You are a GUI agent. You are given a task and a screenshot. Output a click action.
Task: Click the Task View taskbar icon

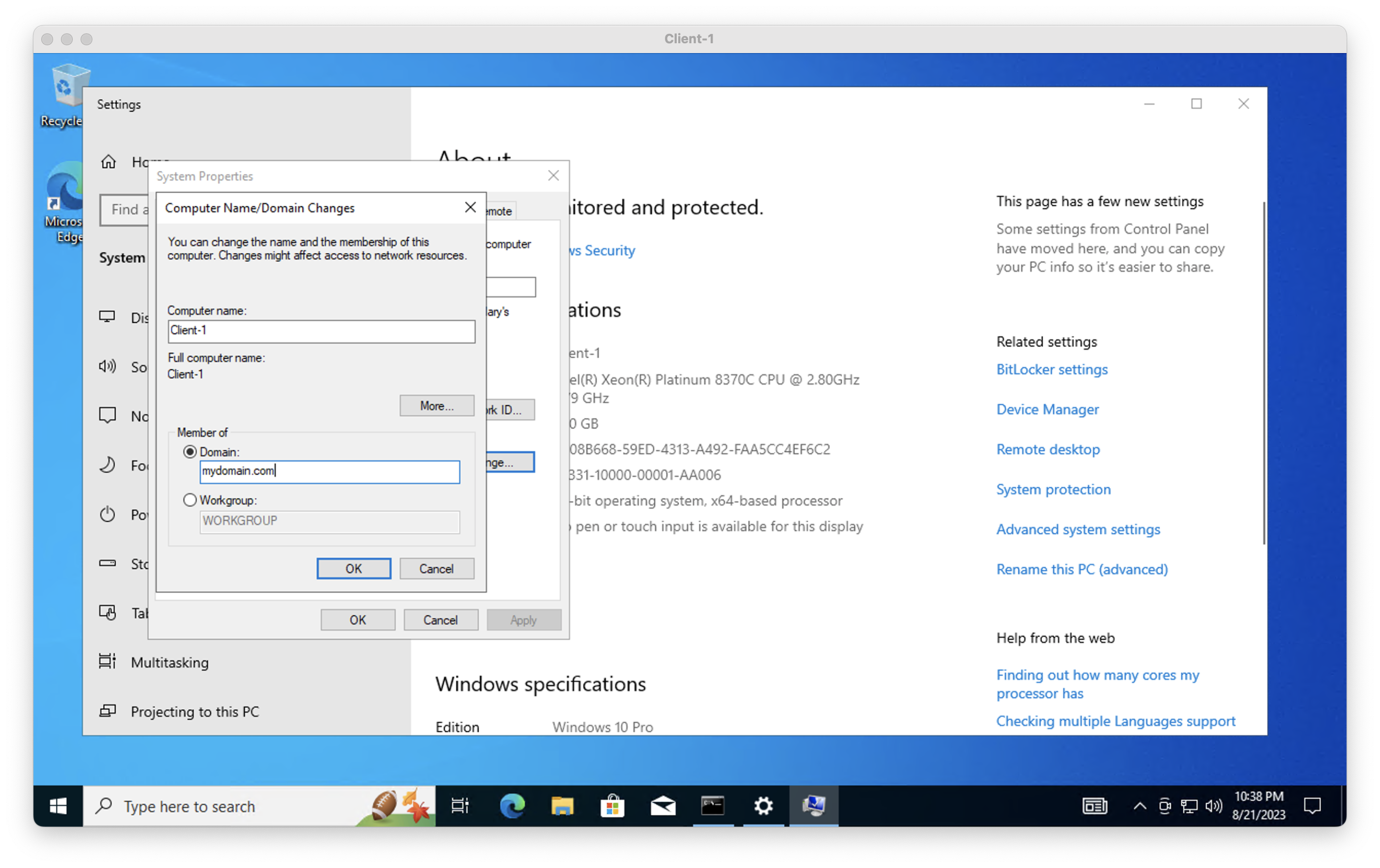460,806
